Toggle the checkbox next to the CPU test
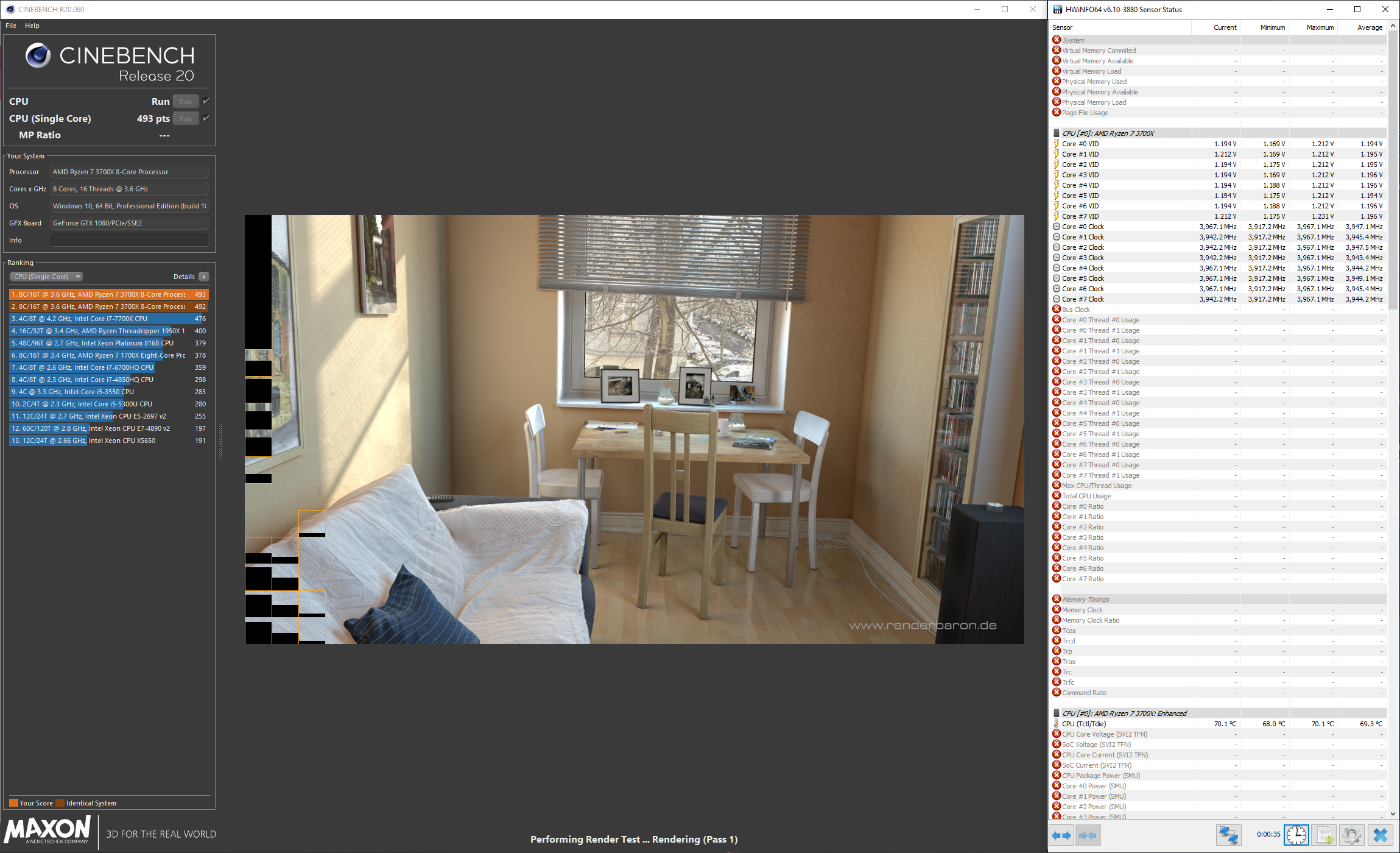1400x853 pixels. coord(206,101)
